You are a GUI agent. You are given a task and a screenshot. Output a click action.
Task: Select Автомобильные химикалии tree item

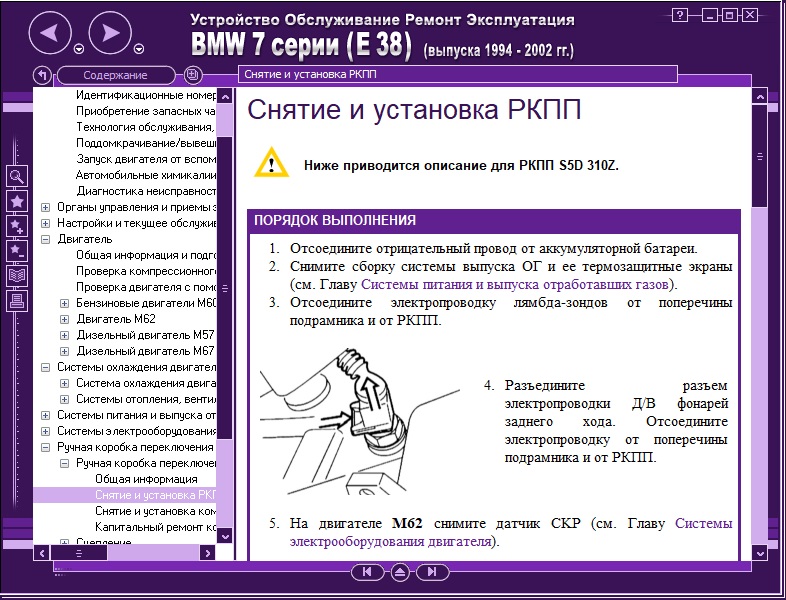click(x=146, y=175)
